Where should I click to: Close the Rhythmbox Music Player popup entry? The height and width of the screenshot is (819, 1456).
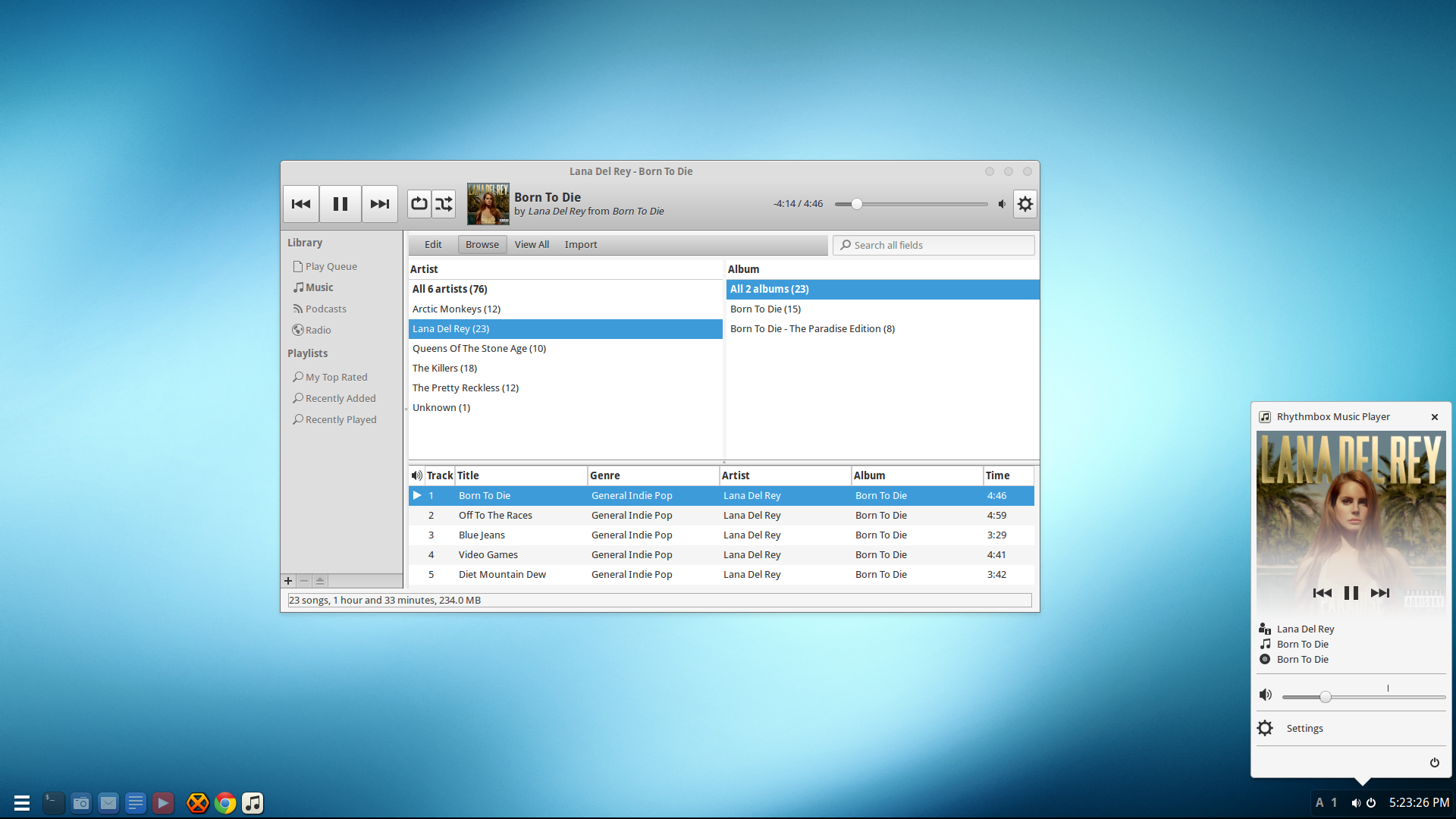click(x=1435, y=417)
